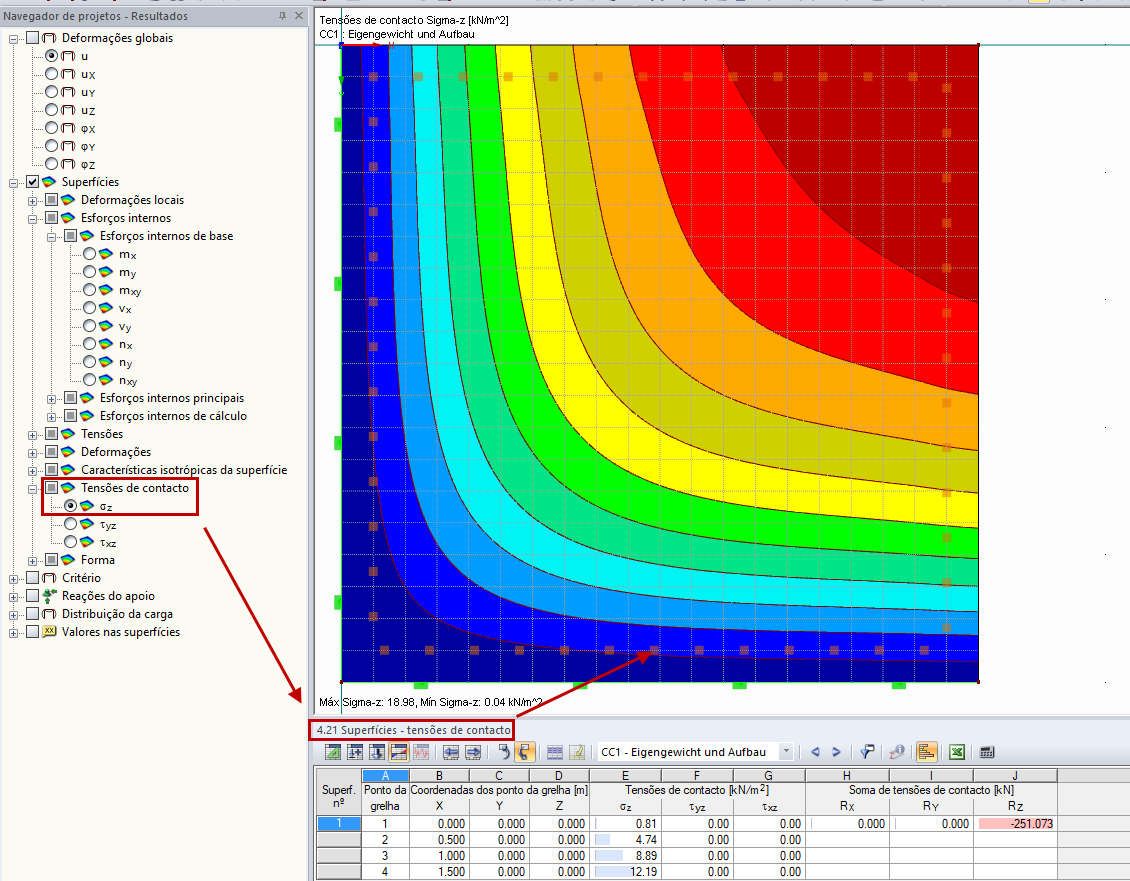Viewport: 1130px width, 881px height.
Task: Click the table edit pencil icon
Action: [x=577, y=752]
